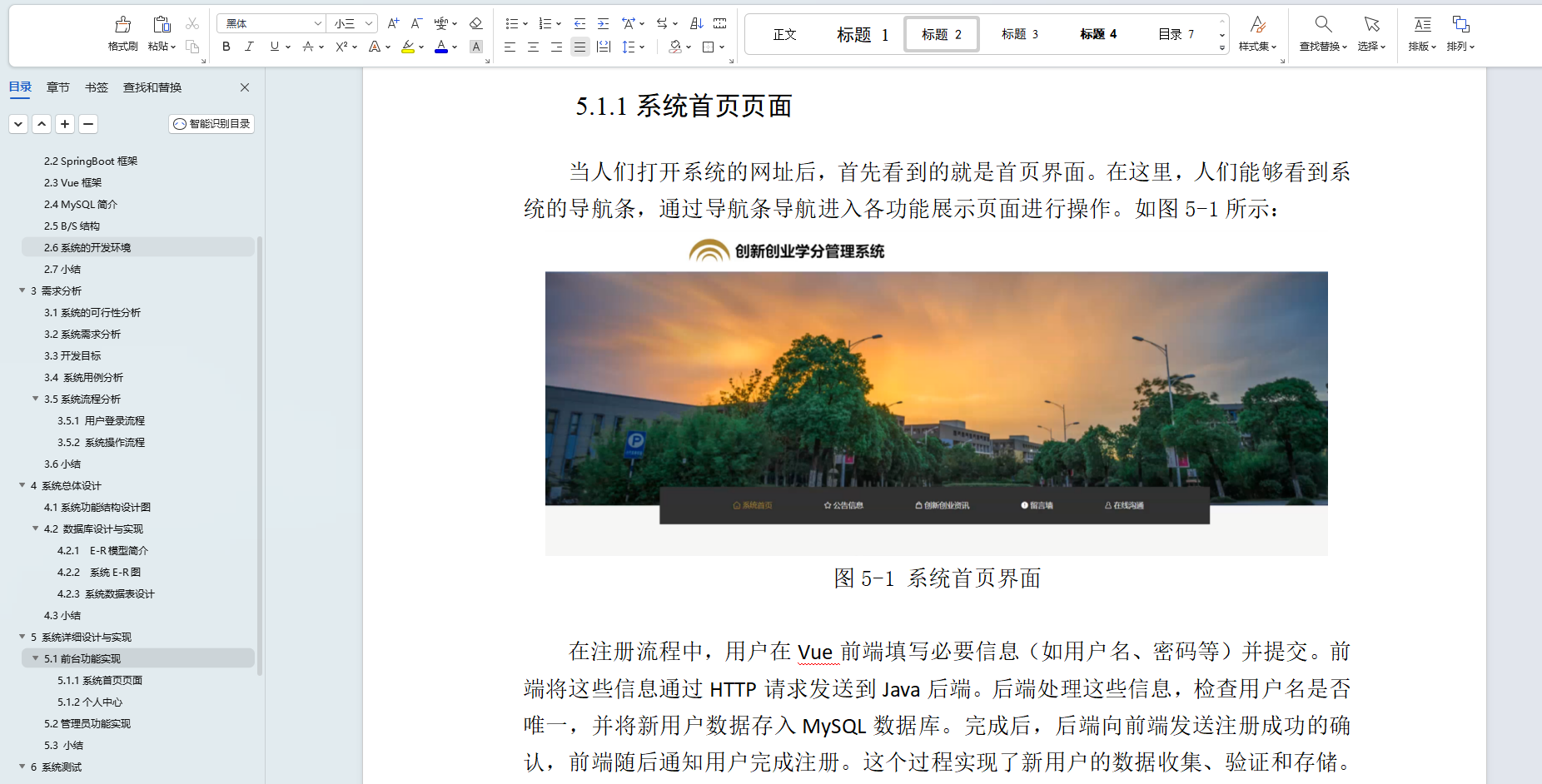The height and width of the screenshot is (784, 1542).
Task: Apply the blue font color
Action: [441, 47]
